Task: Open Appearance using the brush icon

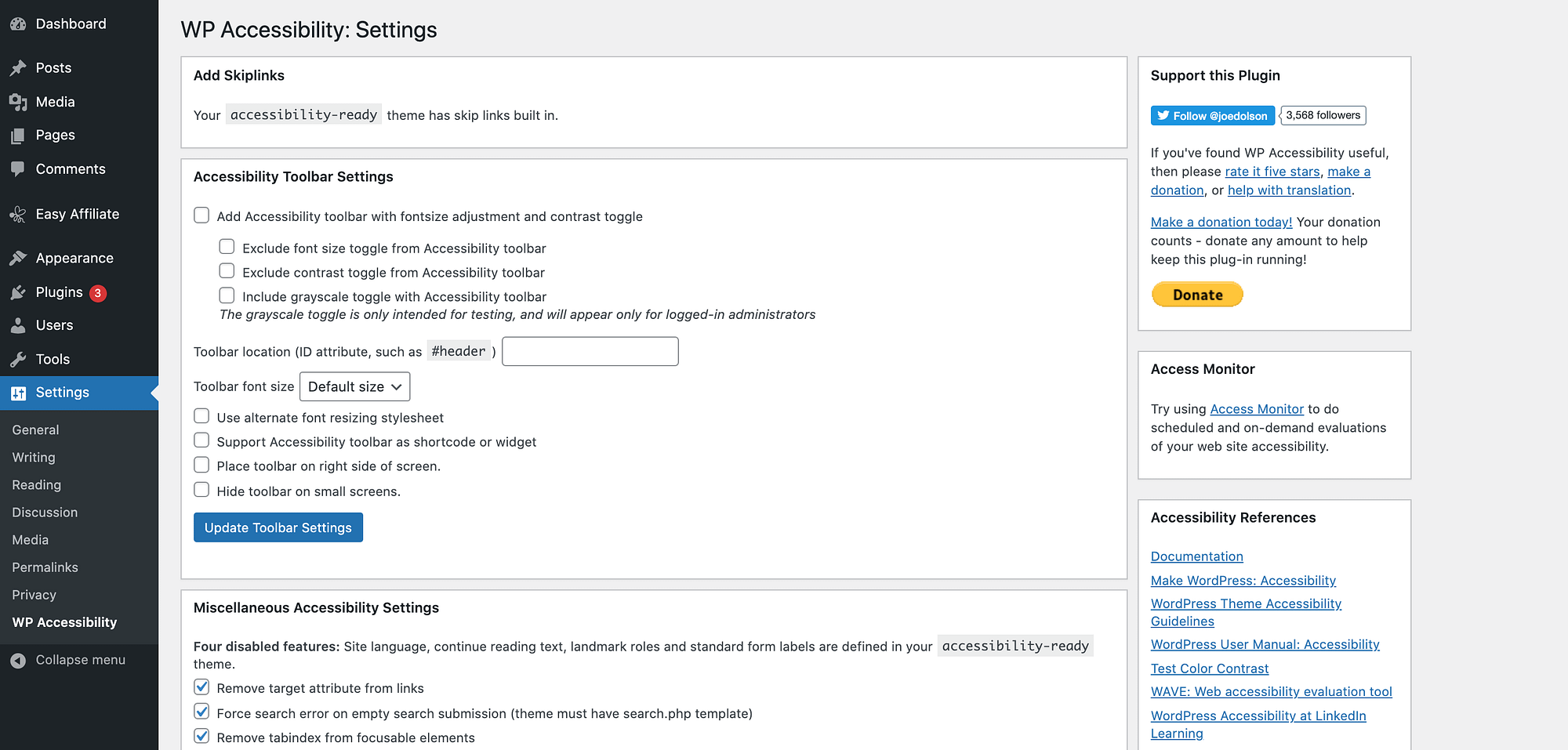Action: pos(17,258)
